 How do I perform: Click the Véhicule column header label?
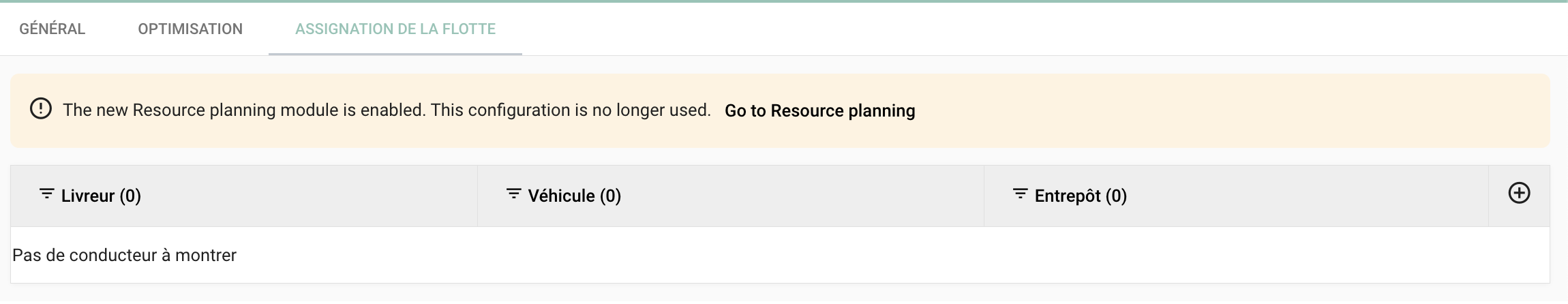point(561,196)
